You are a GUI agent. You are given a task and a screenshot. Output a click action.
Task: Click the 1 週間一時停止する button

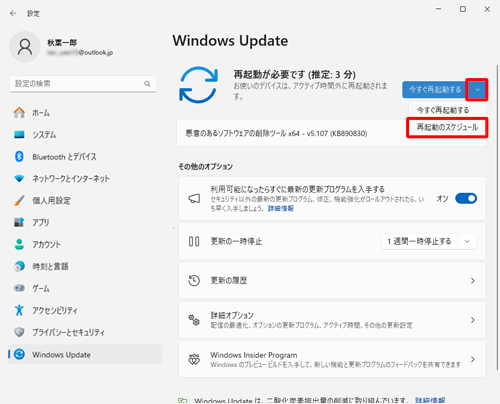pyautogui.click(x=420, y=241)
